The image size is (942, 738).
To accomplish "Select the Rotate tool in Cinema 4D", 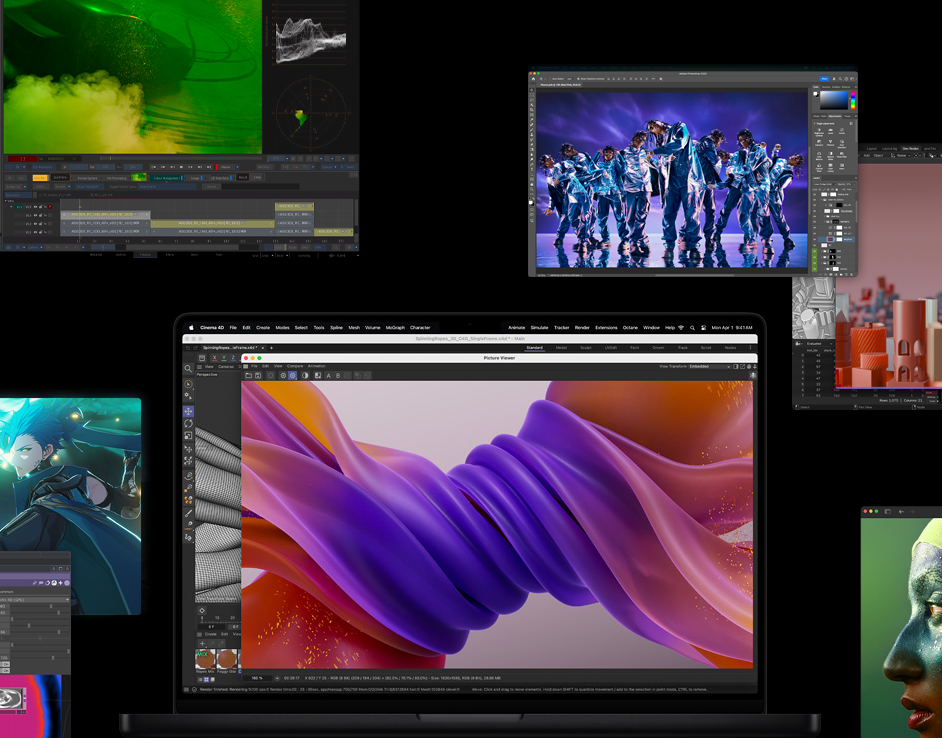I will point(188,423).
